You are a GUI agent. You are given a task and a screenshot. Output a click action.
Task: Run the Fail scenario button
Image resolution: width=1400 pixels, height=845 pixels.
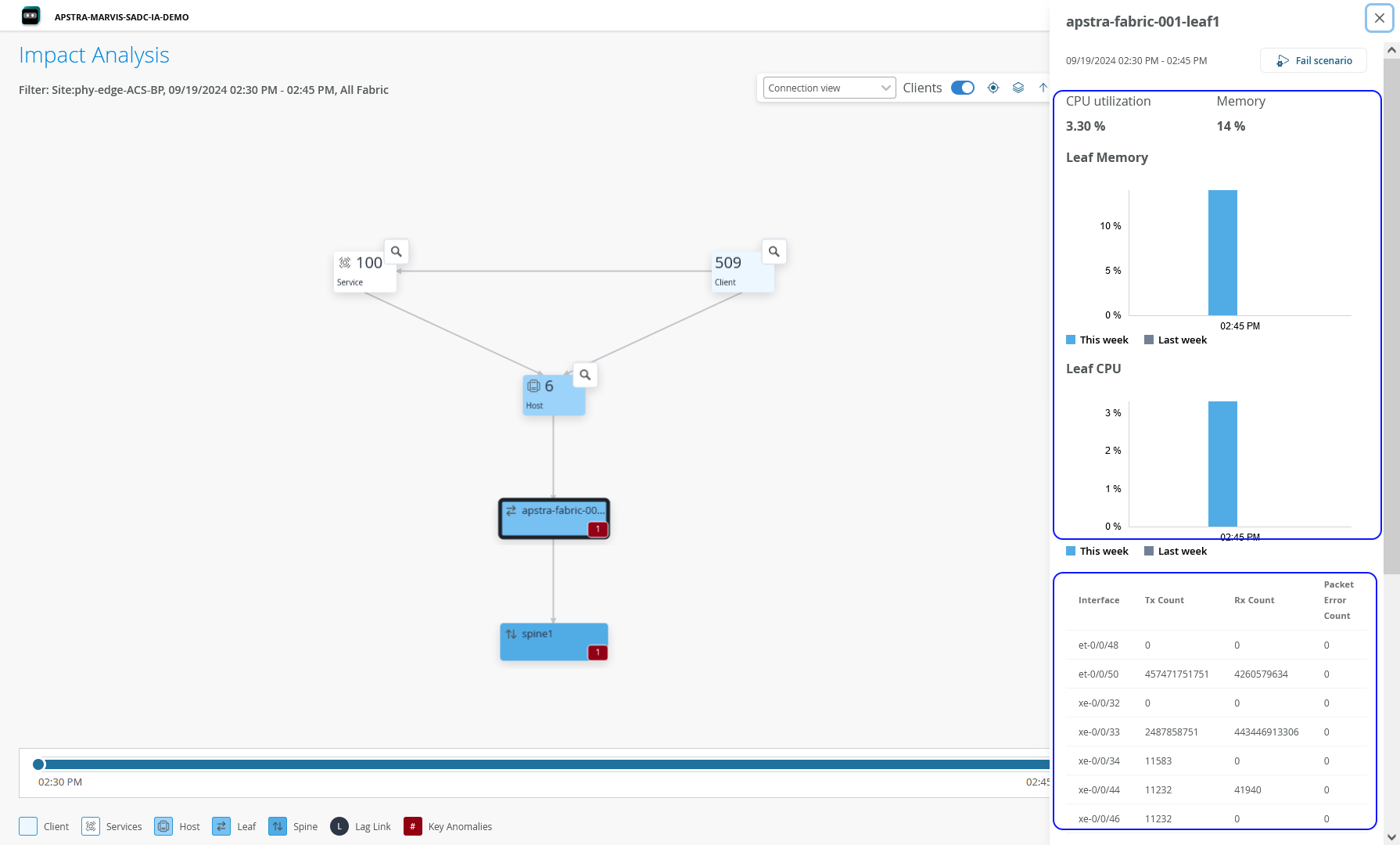pyautogui.click(x=1314, y=60)
